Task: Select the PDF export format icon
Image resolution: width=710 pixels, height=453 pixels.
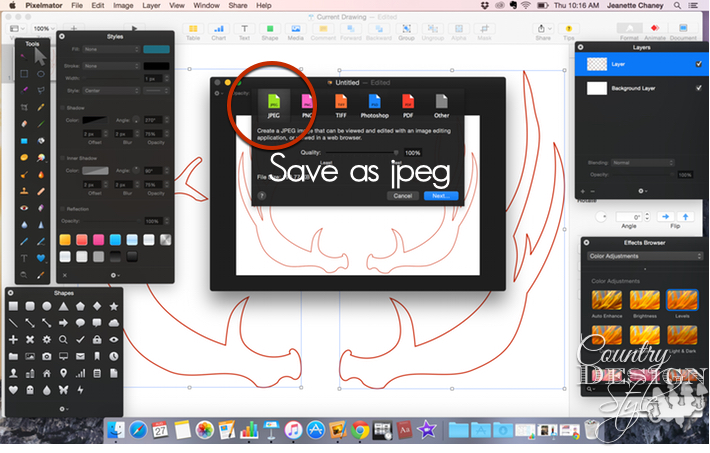Action: click(x=408, y=103)
